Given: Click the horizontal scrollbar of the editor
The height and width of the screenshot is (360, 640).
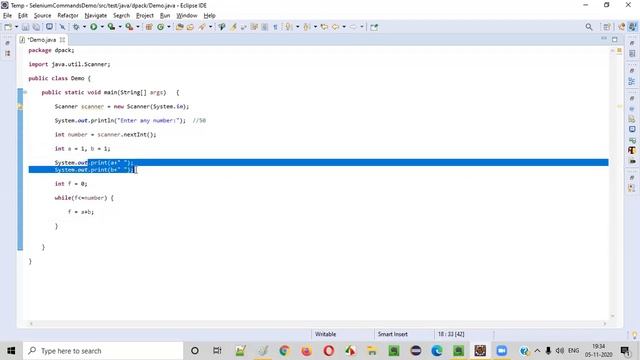Looking at the screenshot, I should [x=318, y=324].
